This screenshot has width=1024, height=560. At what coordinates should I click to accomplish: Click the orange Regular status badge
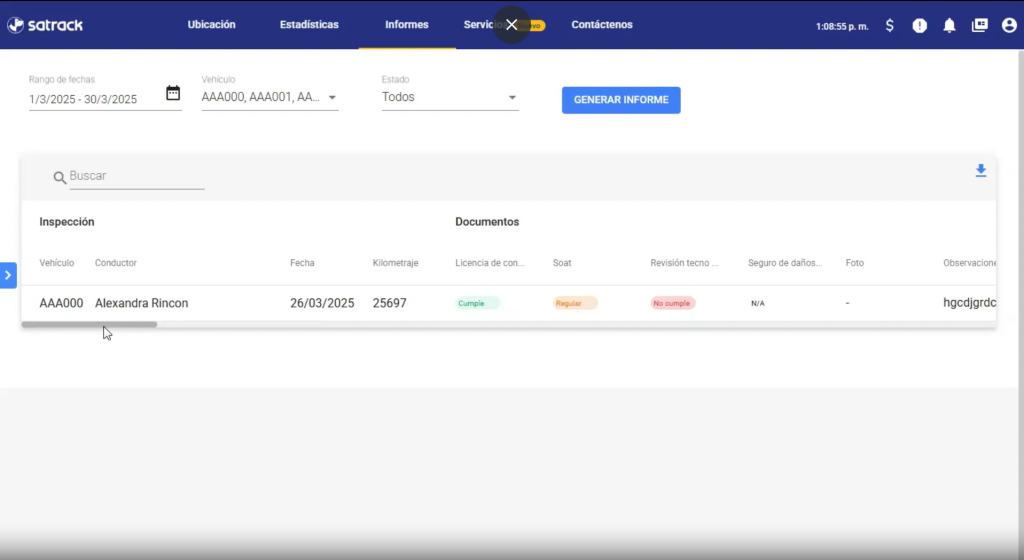point(575,303)
